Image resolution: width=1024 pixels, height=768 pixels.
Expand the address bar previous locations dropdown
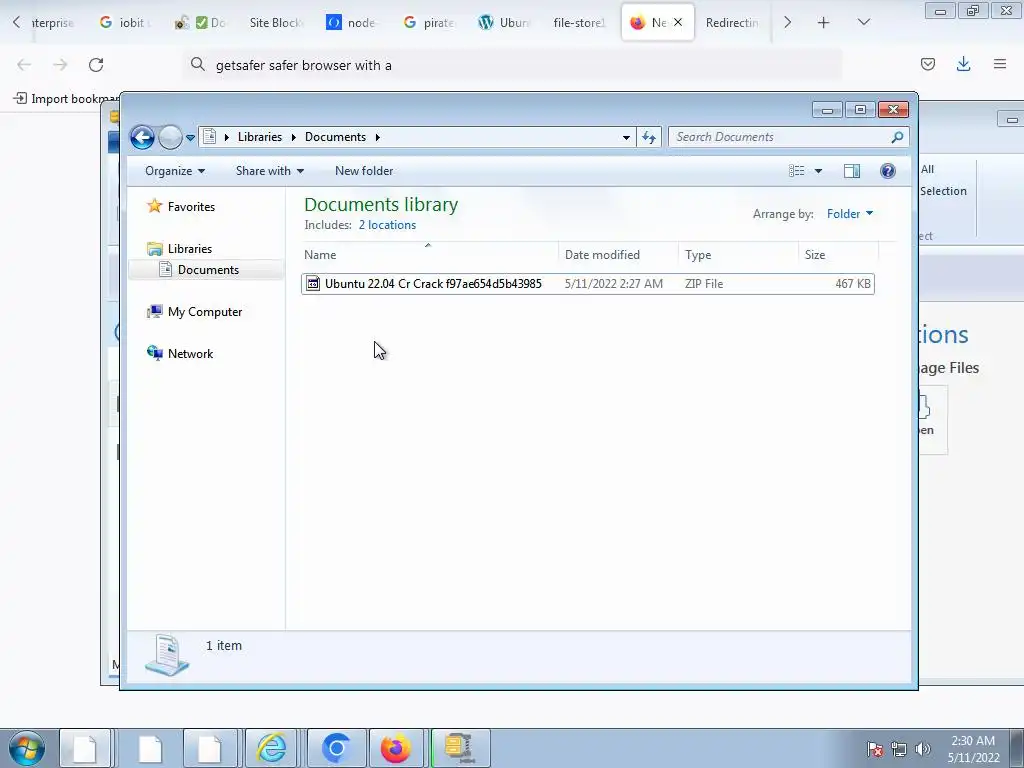coord(626,137)
